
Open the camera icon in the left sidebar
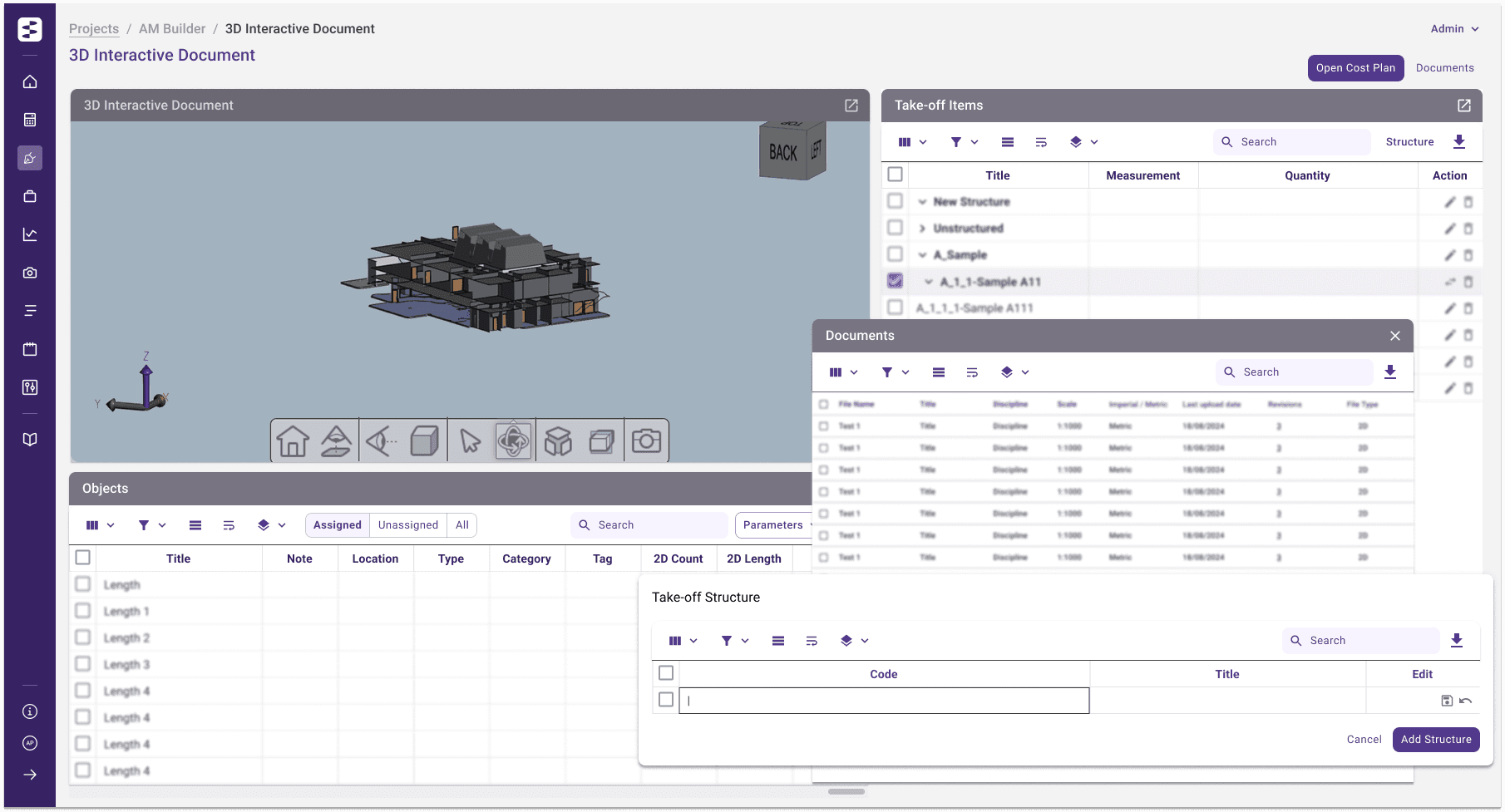(x=30, y=273)
